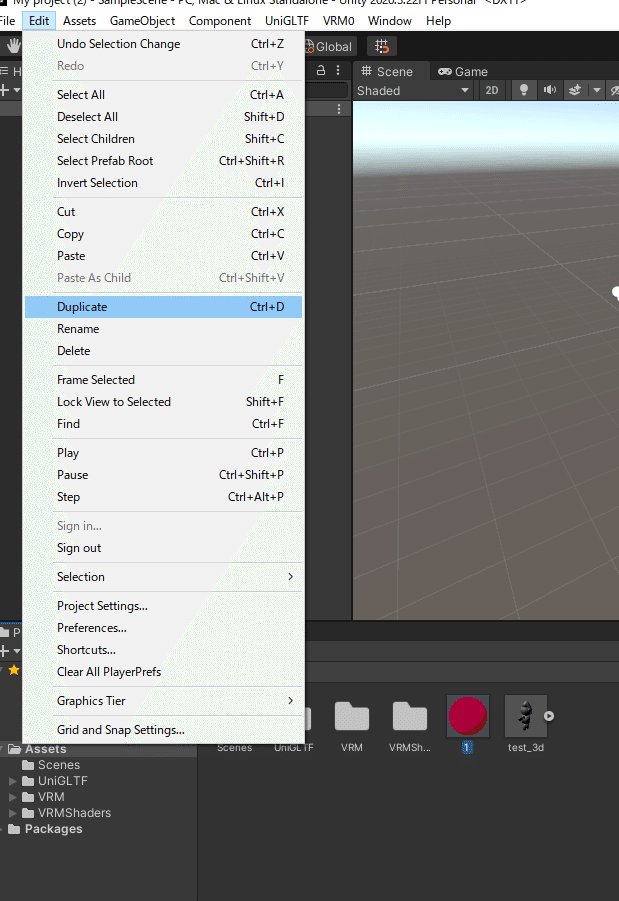This screenshot has width=619, height=901.
Task: Open the Component menu
Action: (220, 21)
